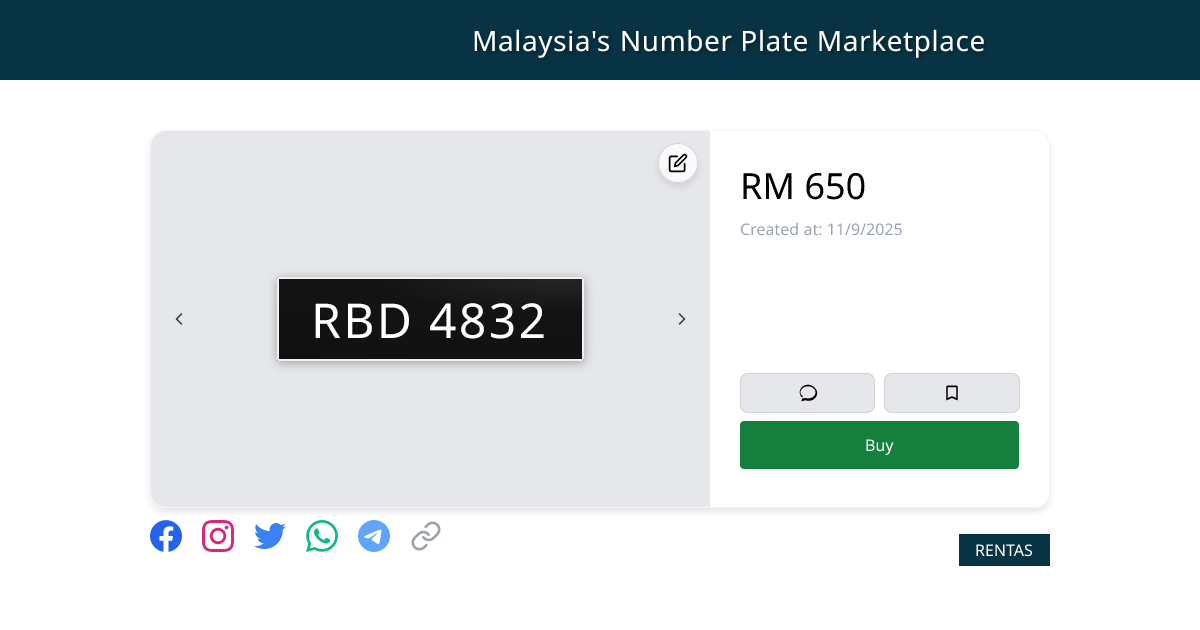1200x630 pixels.
Task: Share the listing on Twitter
Action: [x=269, y=536]
